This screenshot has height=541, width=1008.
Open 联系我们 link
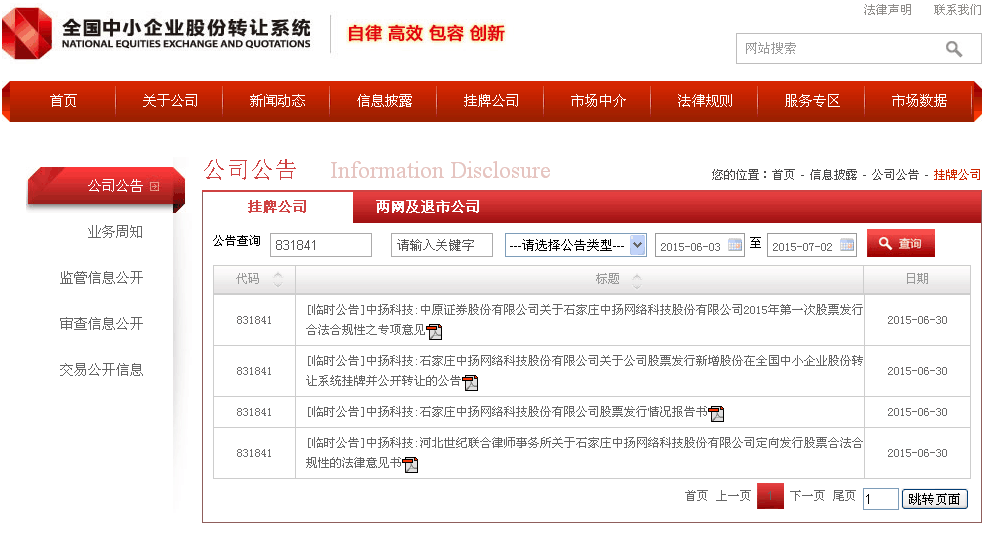pyautogui.click(x=957, y=10)
